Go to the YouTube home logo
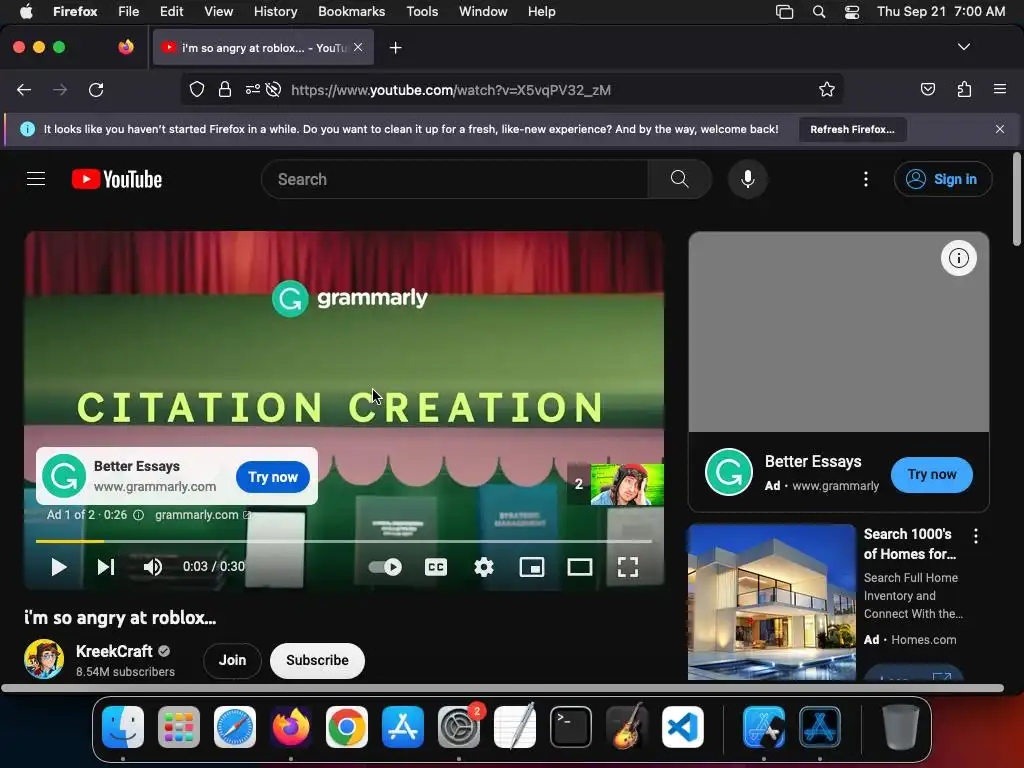 click(117, 179)
